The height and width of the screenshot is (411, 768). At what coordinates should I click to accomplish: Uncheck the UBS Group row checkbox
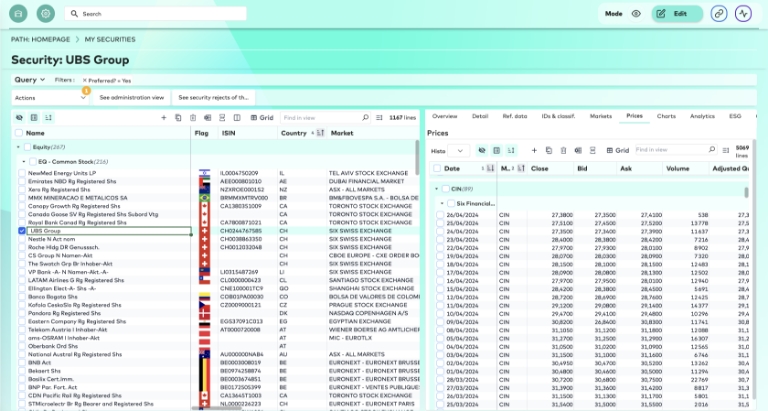coord(22,231)
